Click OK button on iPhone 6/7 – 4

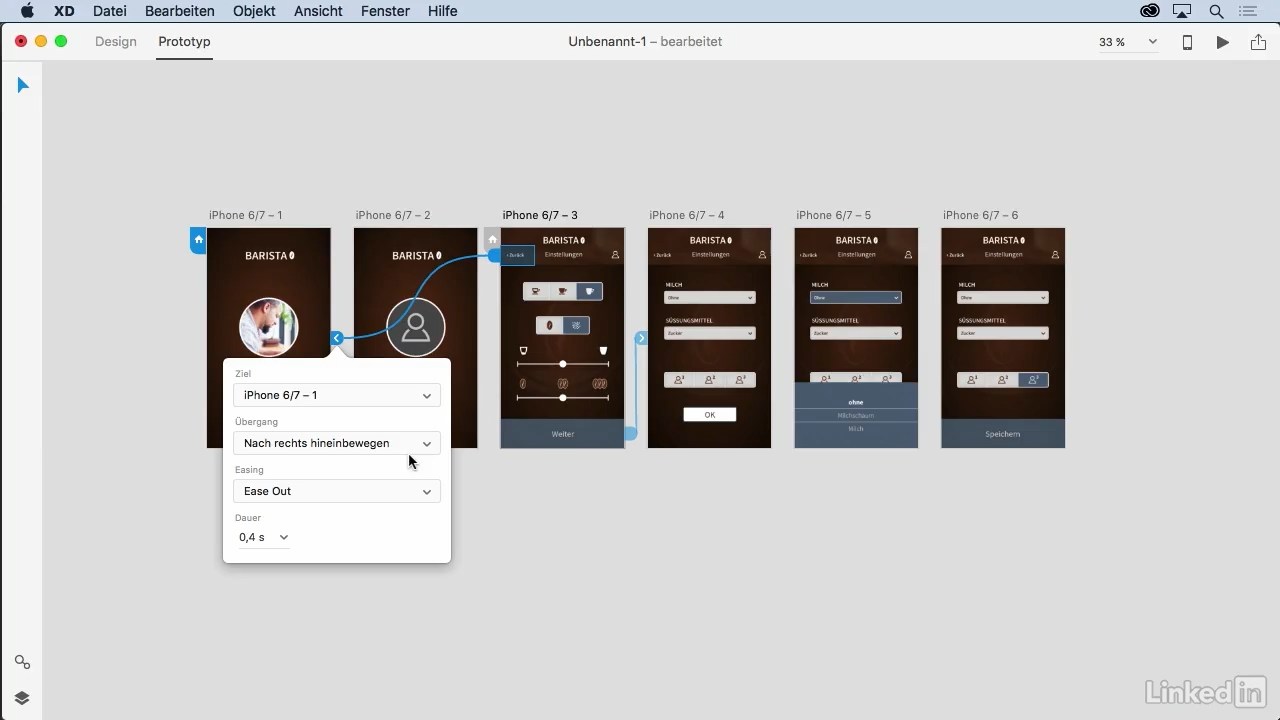pos(710,414)
